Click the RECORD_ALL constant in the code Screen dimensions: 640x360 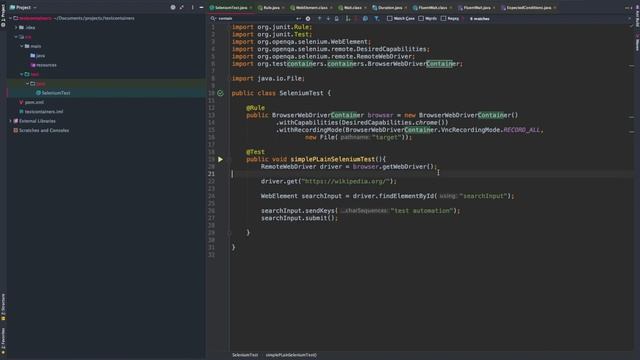coord(521,130)
